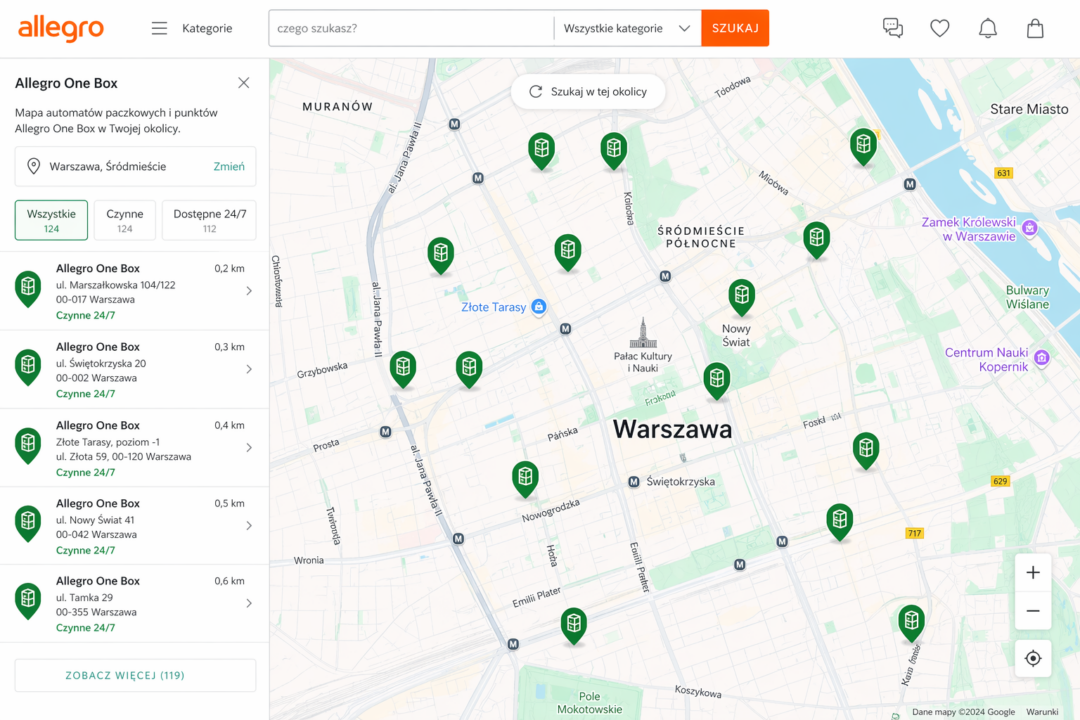Zoom out on the map

[1032, 611]
